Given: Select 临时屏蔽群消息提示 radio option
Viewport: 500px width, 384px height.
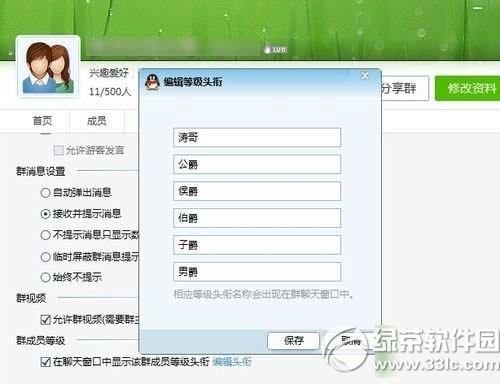Looking at the screenshot, I should [x=45, y=257].
